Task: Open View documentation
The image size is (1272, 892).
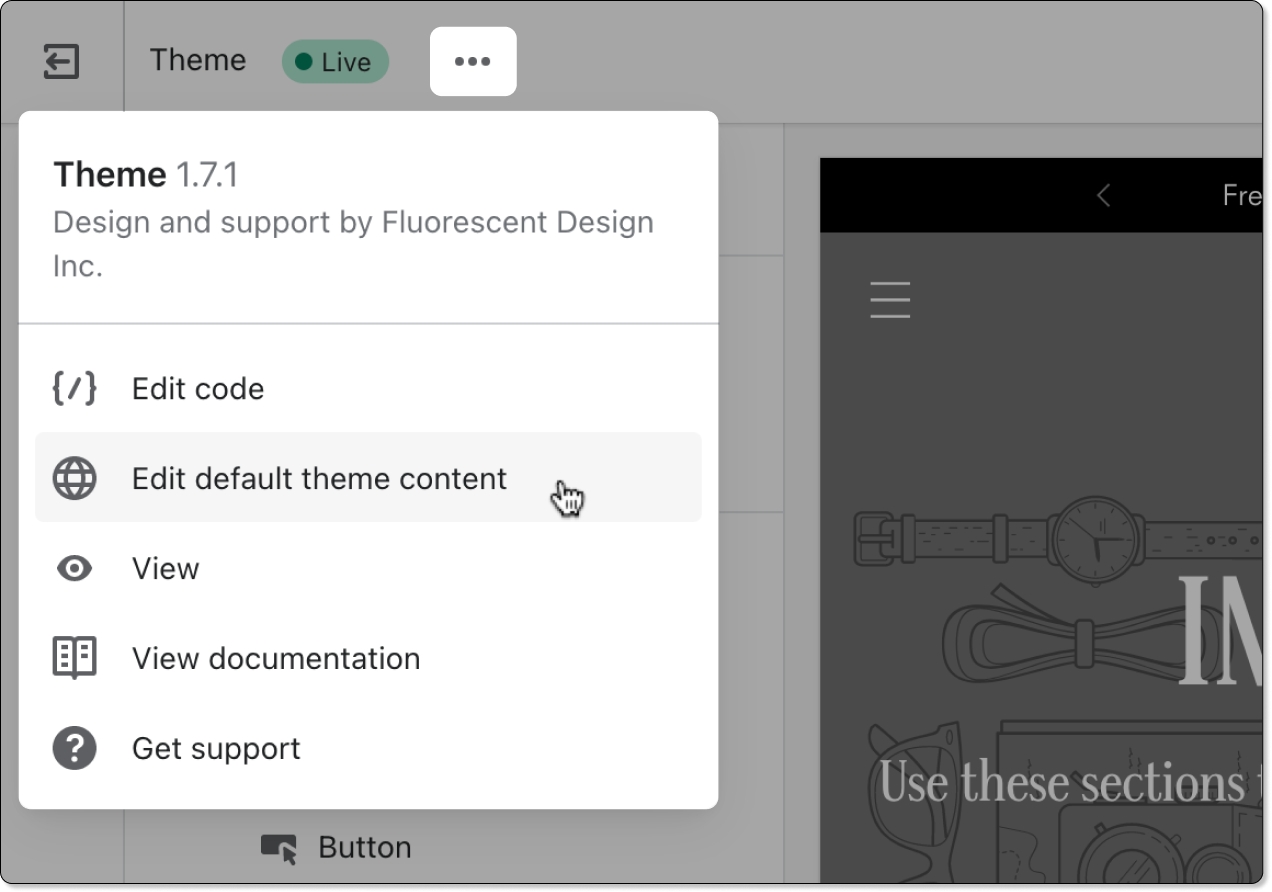Action: pyautogui.click(x=276, y=659)
